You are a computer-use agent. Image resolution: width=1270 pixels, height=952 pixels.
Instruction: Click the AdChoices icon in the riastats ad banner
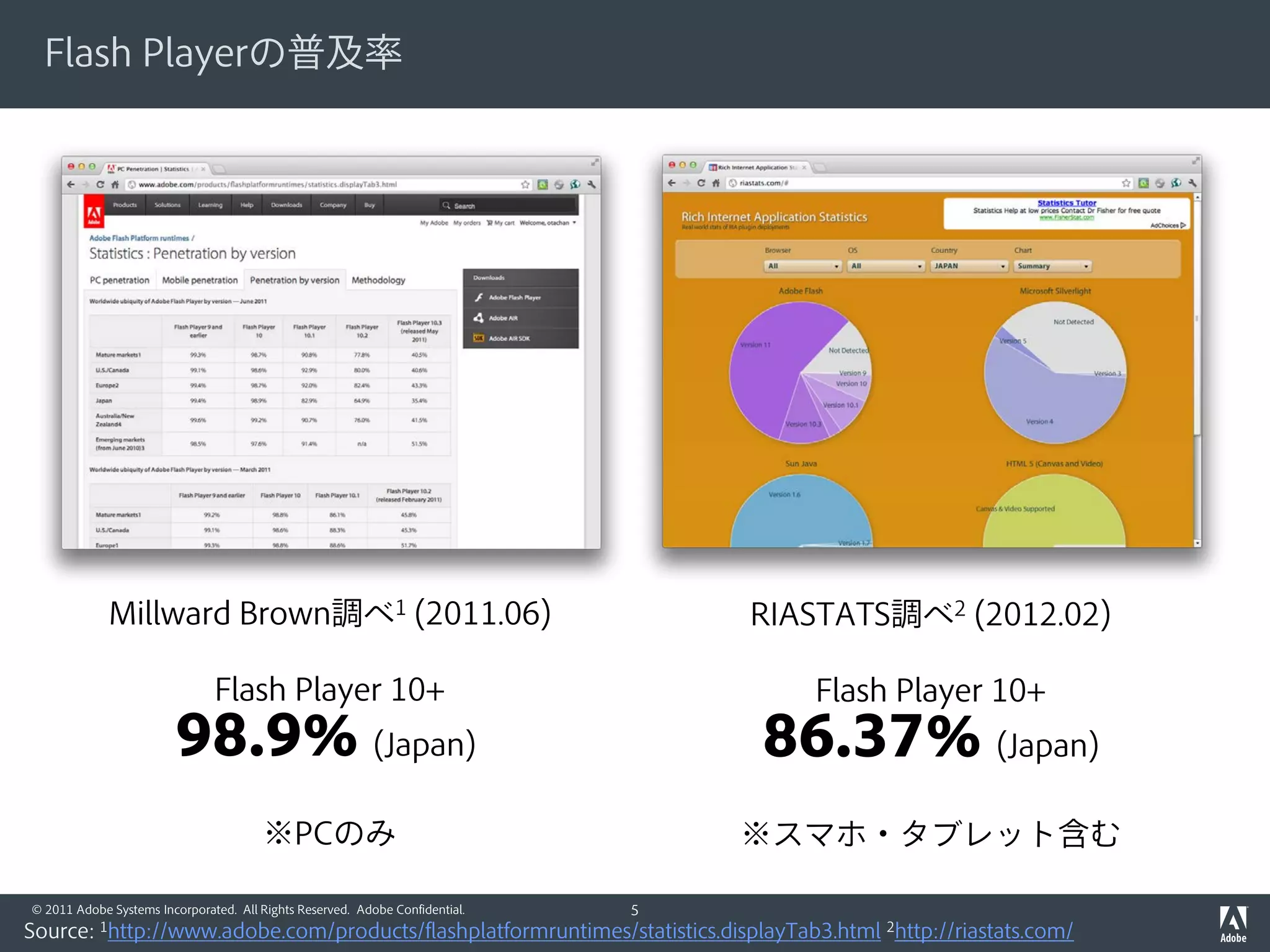click(1183, 226)
